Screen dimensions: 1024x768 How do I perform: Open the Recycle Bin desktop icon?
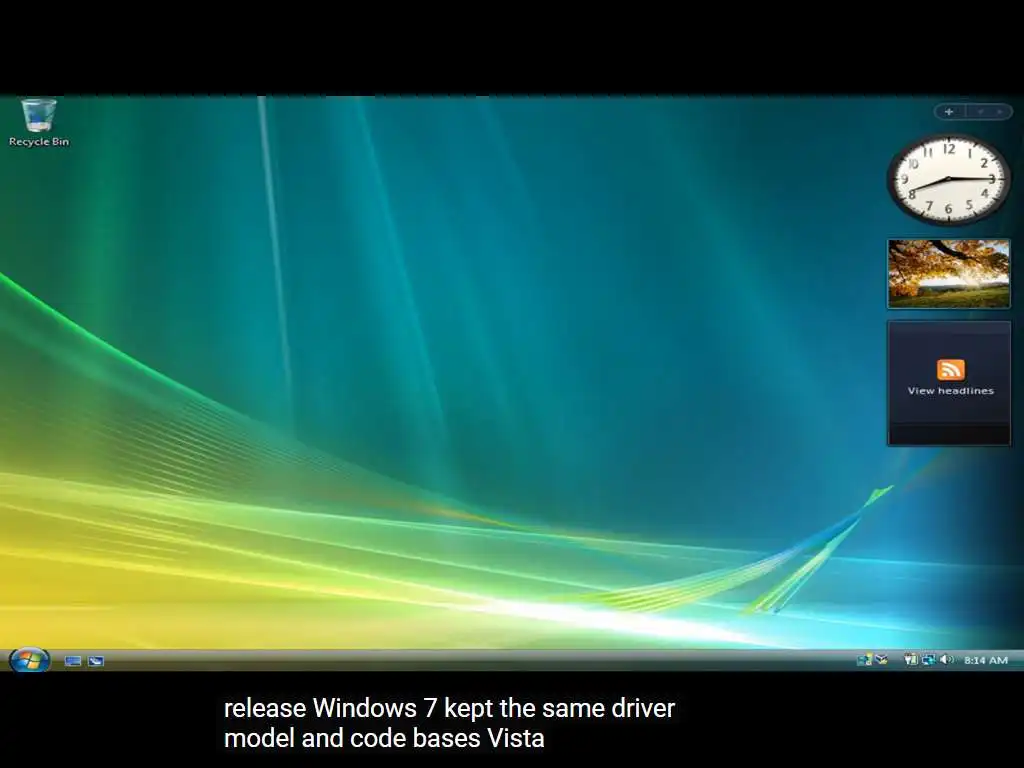coord(39,123)
